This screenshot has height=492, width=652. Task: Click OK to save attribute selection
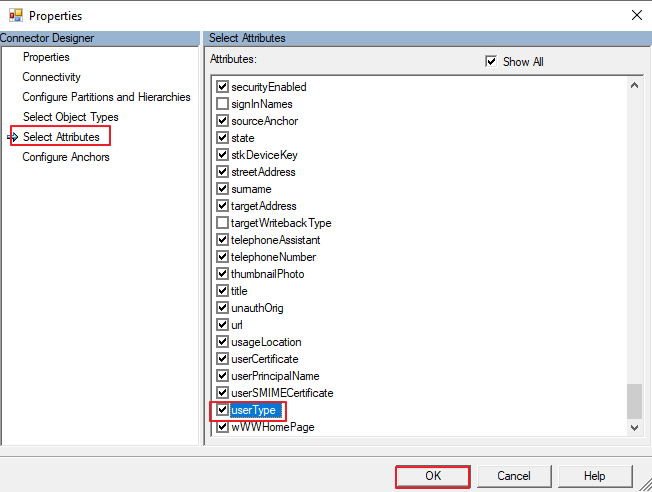pyautogui.click(x=433, y=476)
